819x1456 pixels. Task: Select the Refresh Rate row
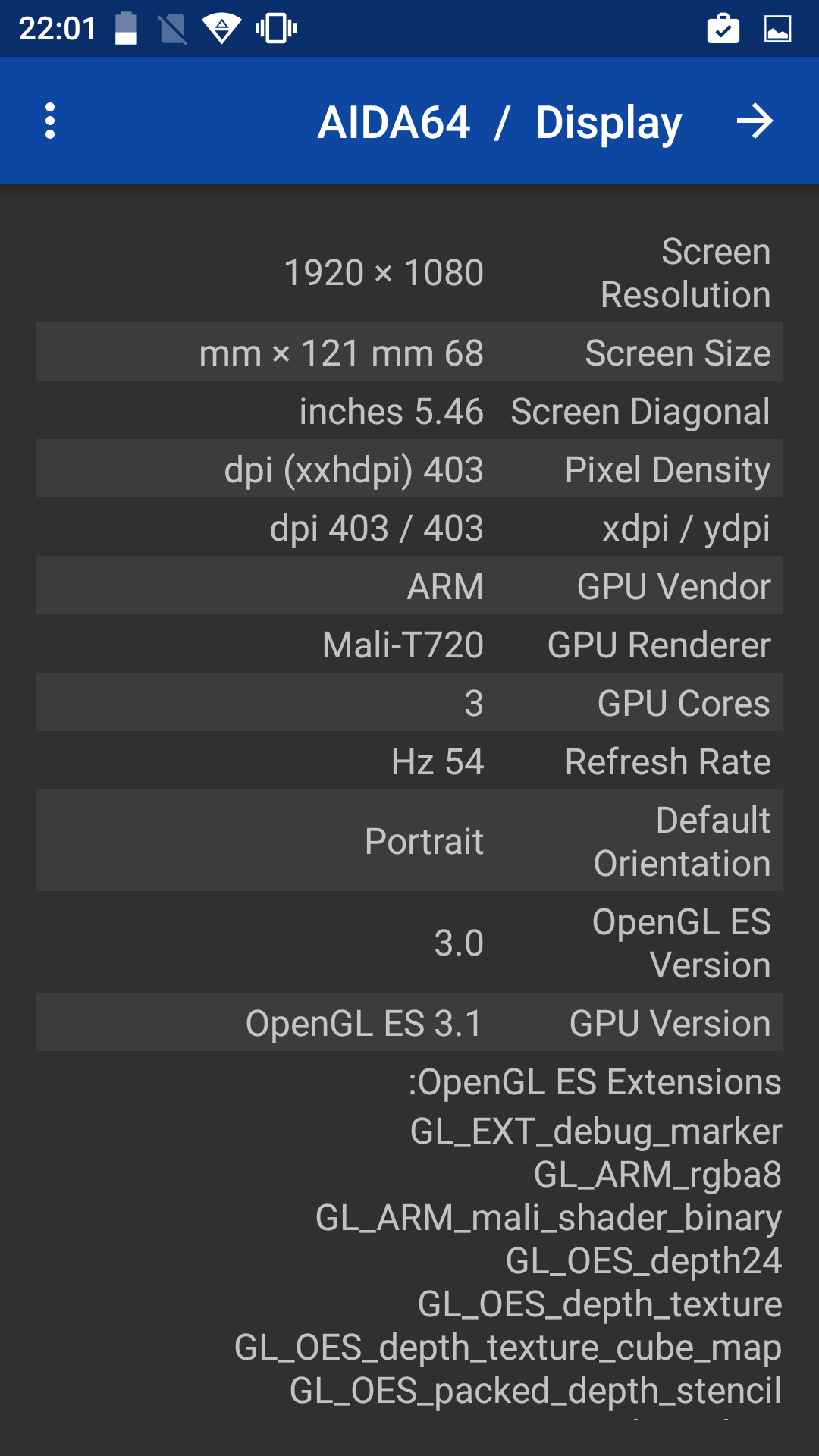point(409,761)
